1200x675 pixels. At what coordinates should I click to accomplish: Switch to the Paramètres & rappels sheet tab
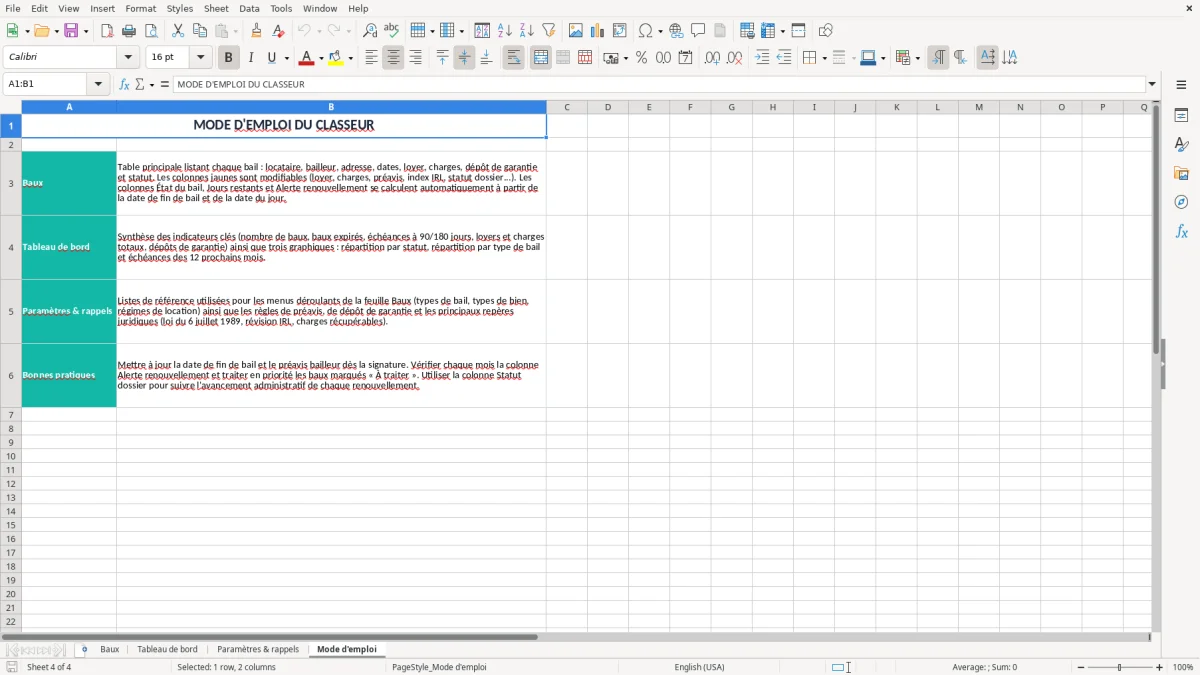pyautogui.click(x=258, y=649)
